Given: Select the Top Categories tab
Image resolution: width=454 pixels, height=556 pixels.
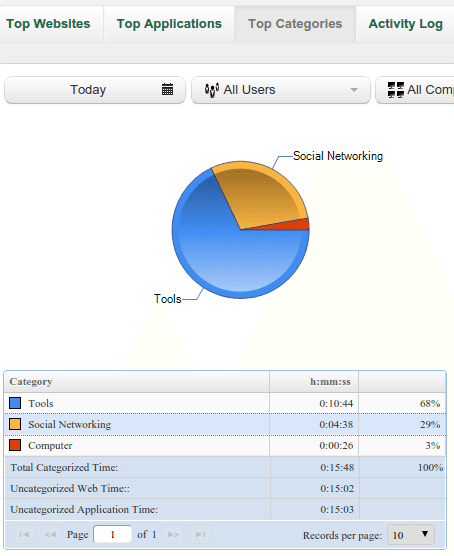Looking at the screenshot, I should (x=295, y=24).
